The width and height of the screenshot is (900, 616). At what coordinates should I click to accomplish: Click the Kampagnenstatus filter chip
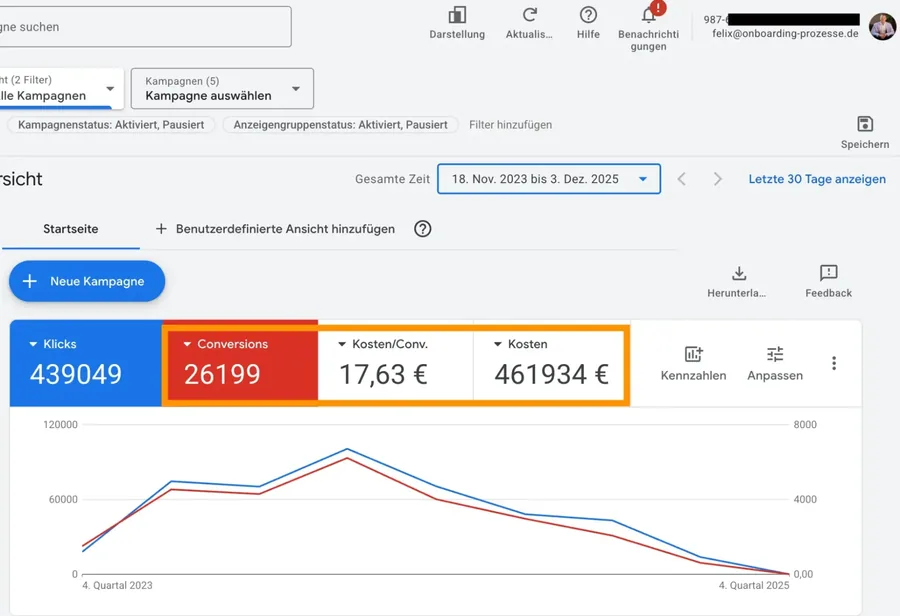point(111,125)
